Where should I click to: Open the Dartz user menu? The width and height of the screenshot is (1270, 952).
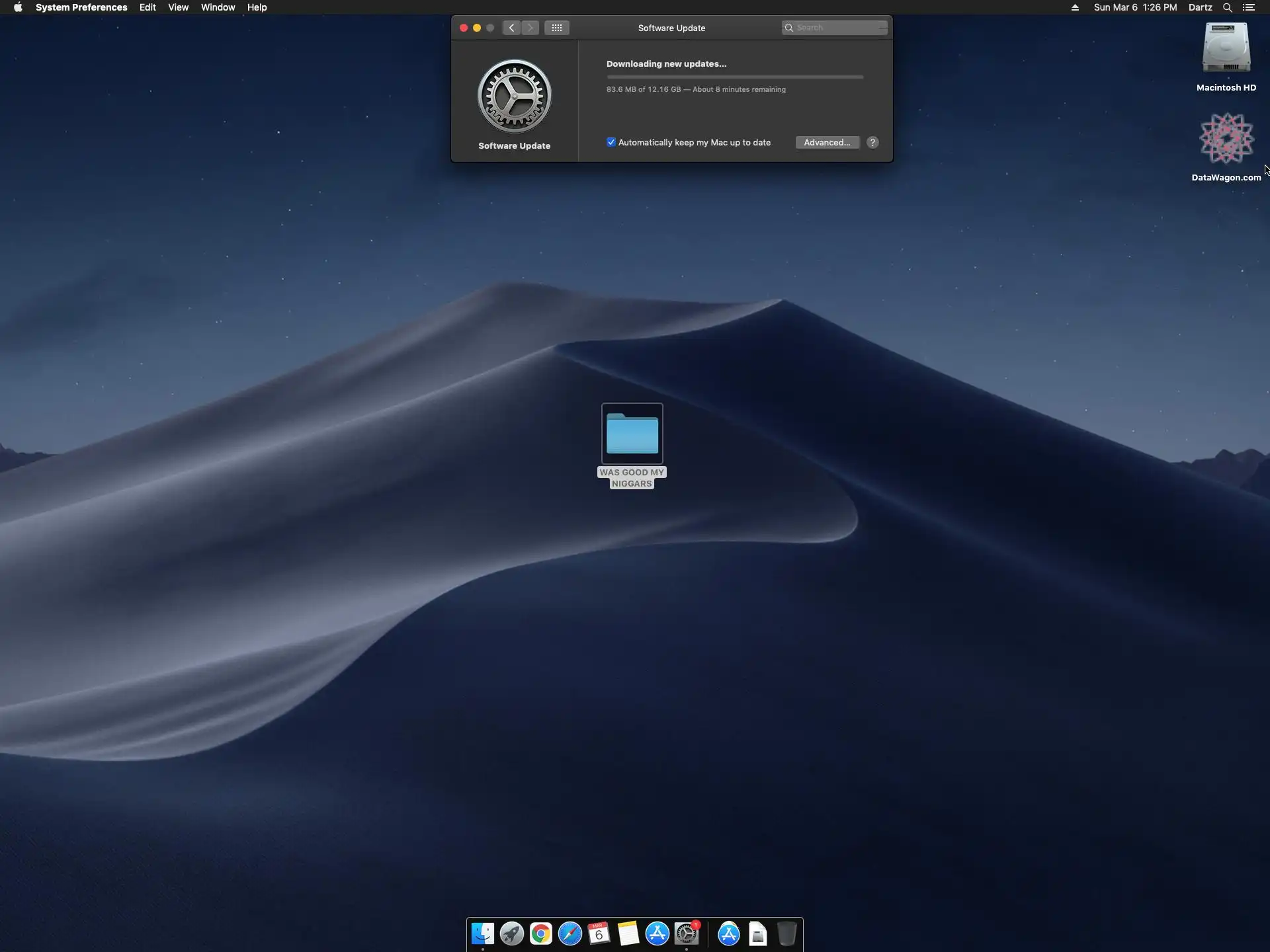[1200, 7]
